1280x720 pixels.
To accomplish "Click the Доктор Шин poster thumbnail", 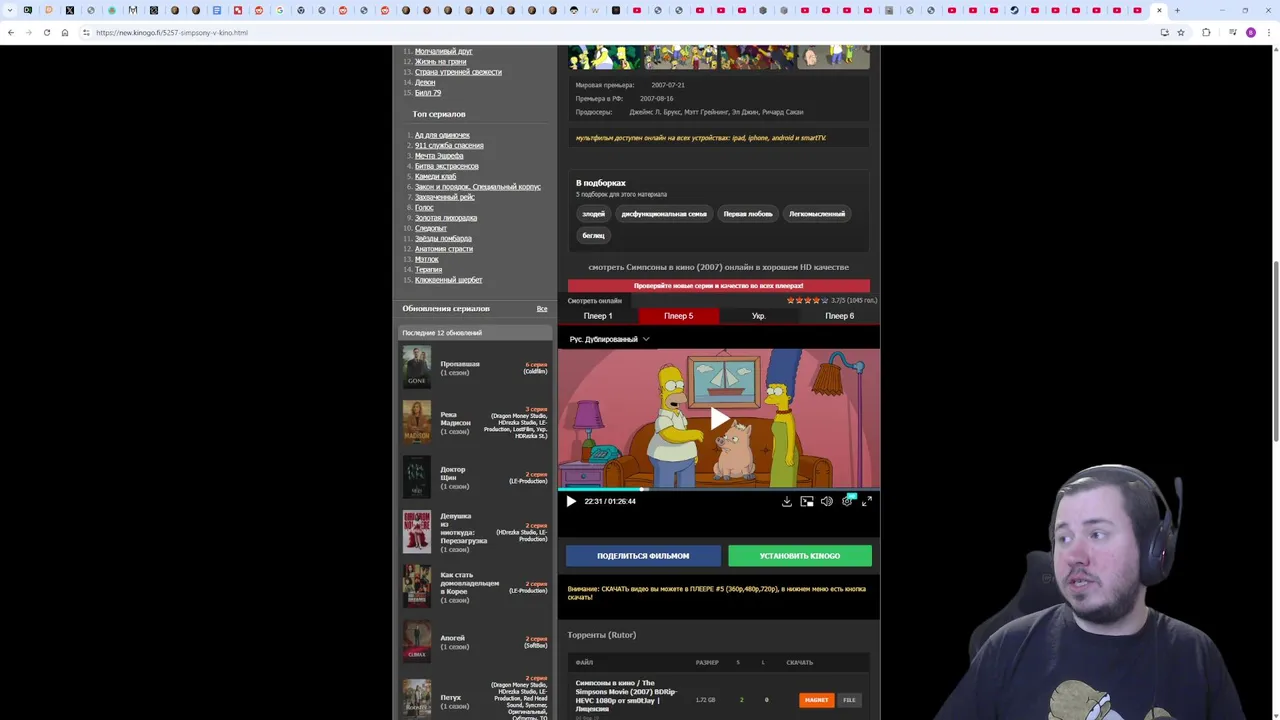I will [417, 477].
